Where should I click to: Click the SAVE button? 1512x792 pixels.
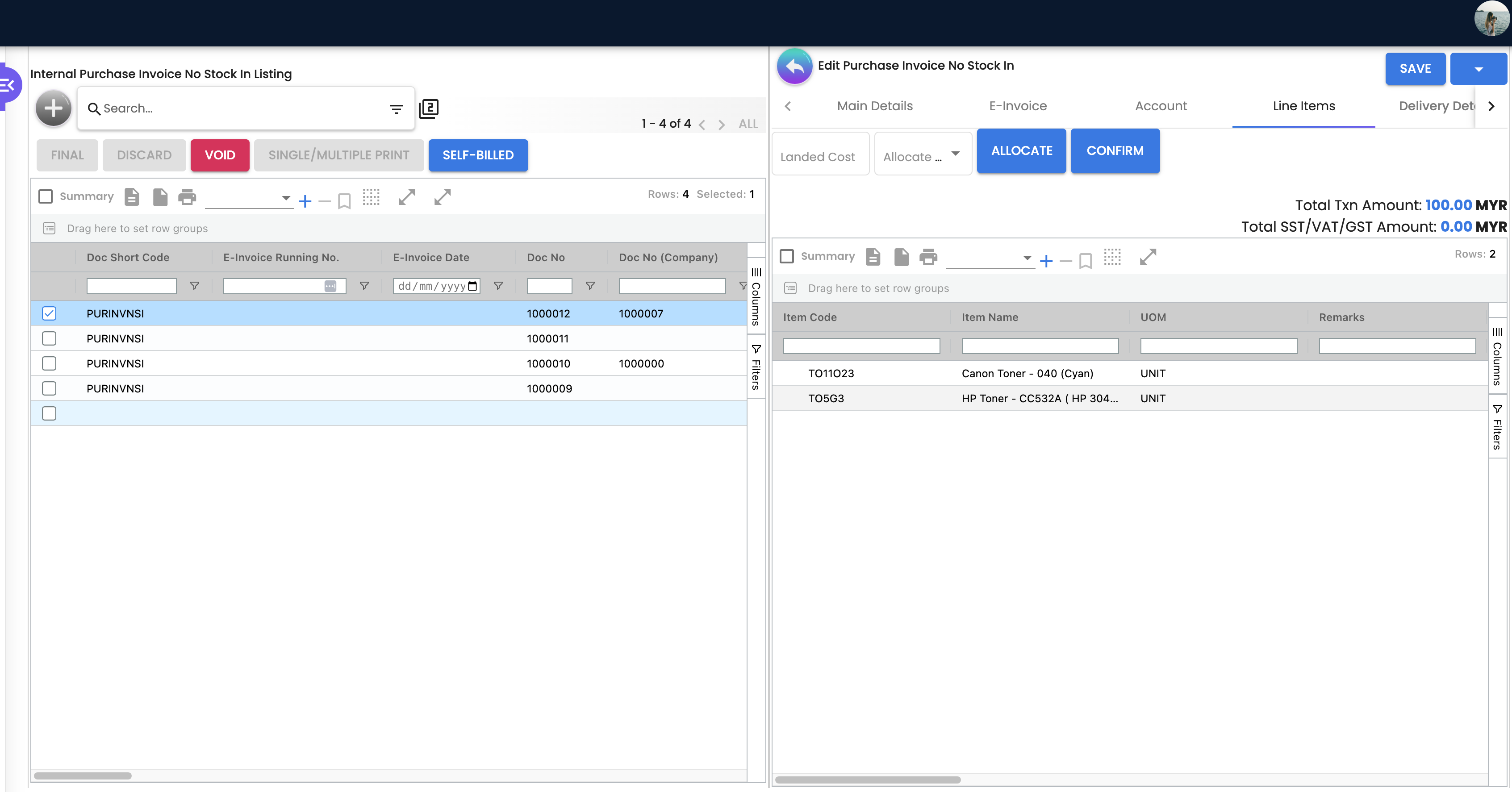tap(1415, 69)
